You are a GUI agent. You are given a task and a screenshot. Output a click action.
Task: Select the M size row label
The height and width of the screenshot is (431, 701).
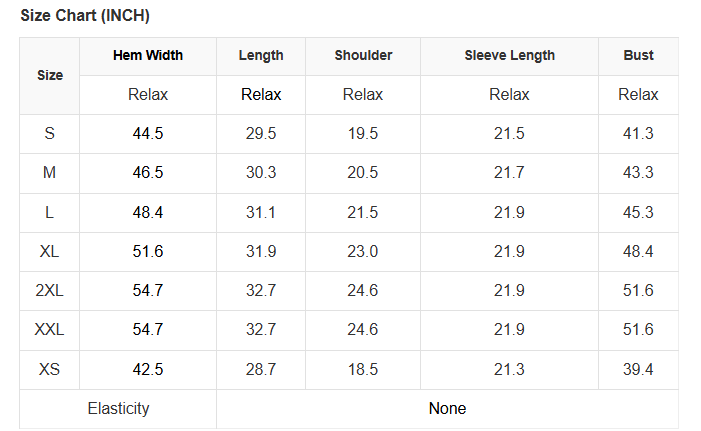click(x=50, y=173)
